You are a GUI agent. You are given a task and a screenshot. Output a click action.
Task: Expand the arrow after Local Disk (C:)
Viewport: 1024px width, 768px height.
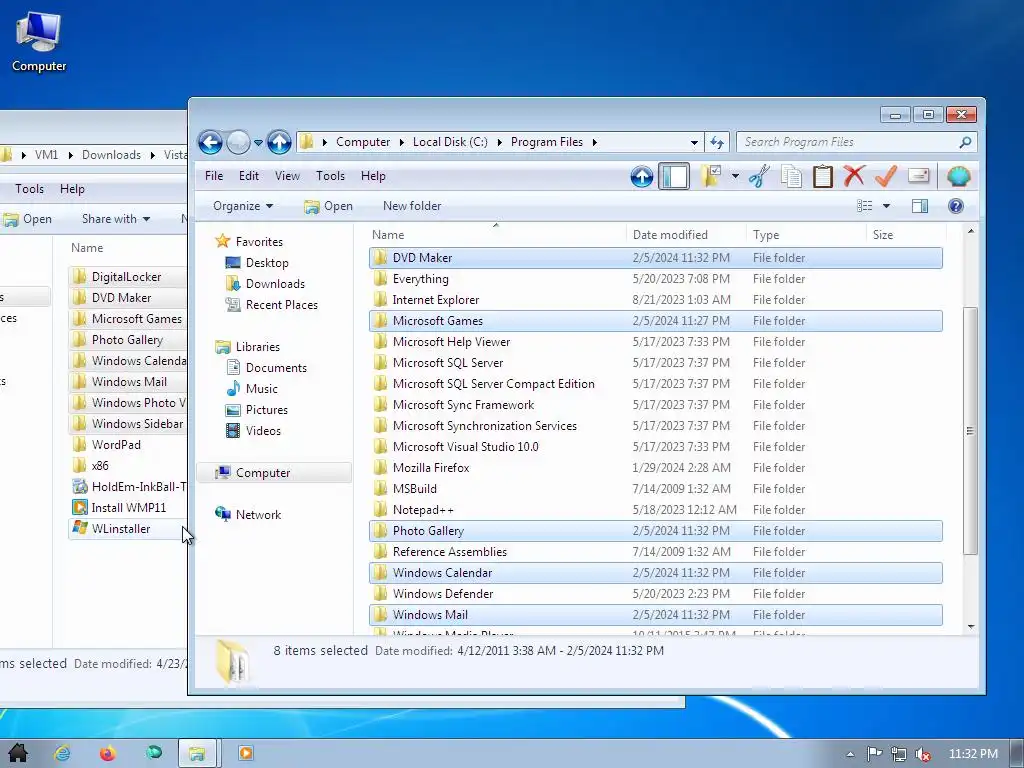pyautogui.click(x=500, y=142)
